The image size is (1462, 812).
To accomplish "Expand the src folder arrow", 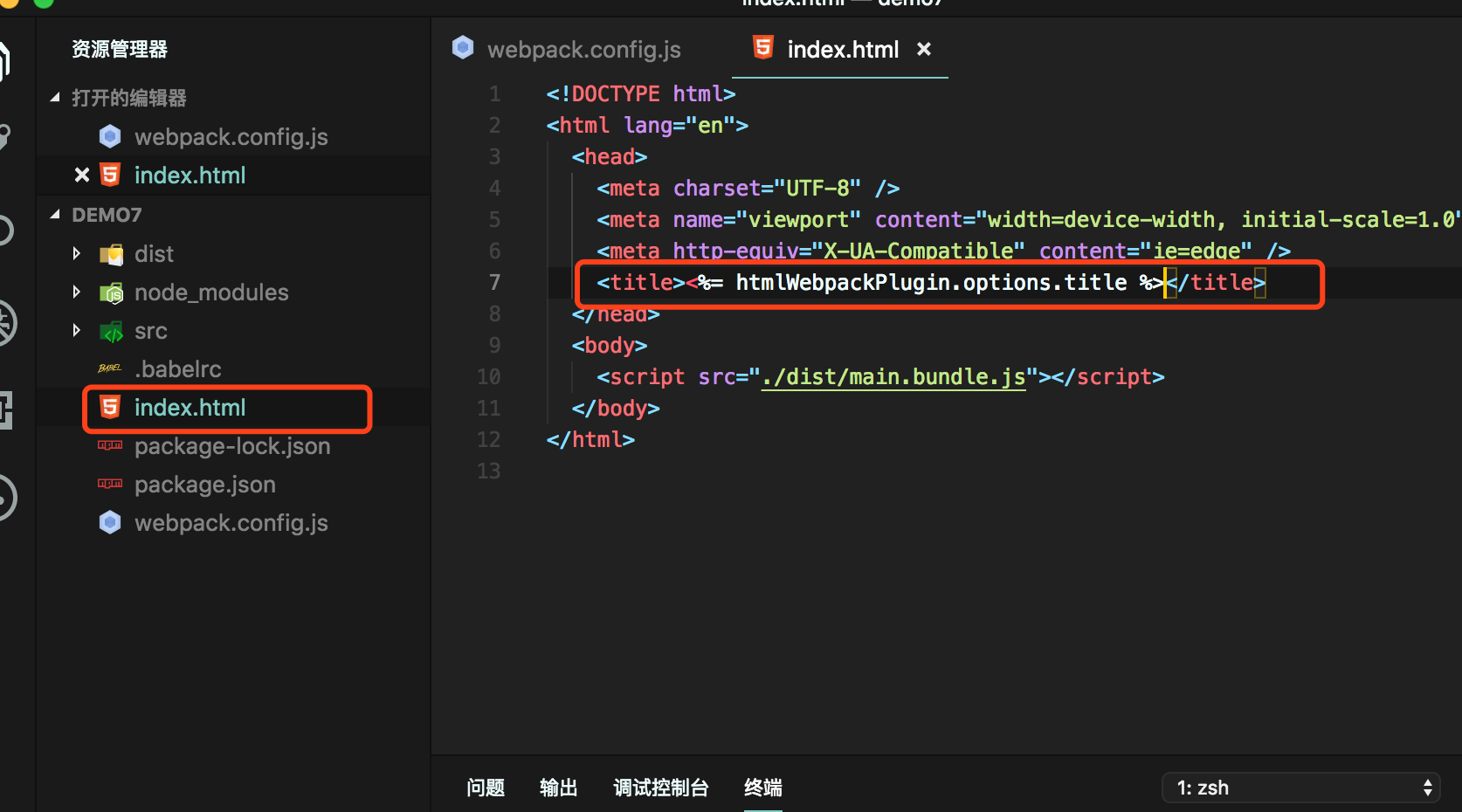I will 77,331.
